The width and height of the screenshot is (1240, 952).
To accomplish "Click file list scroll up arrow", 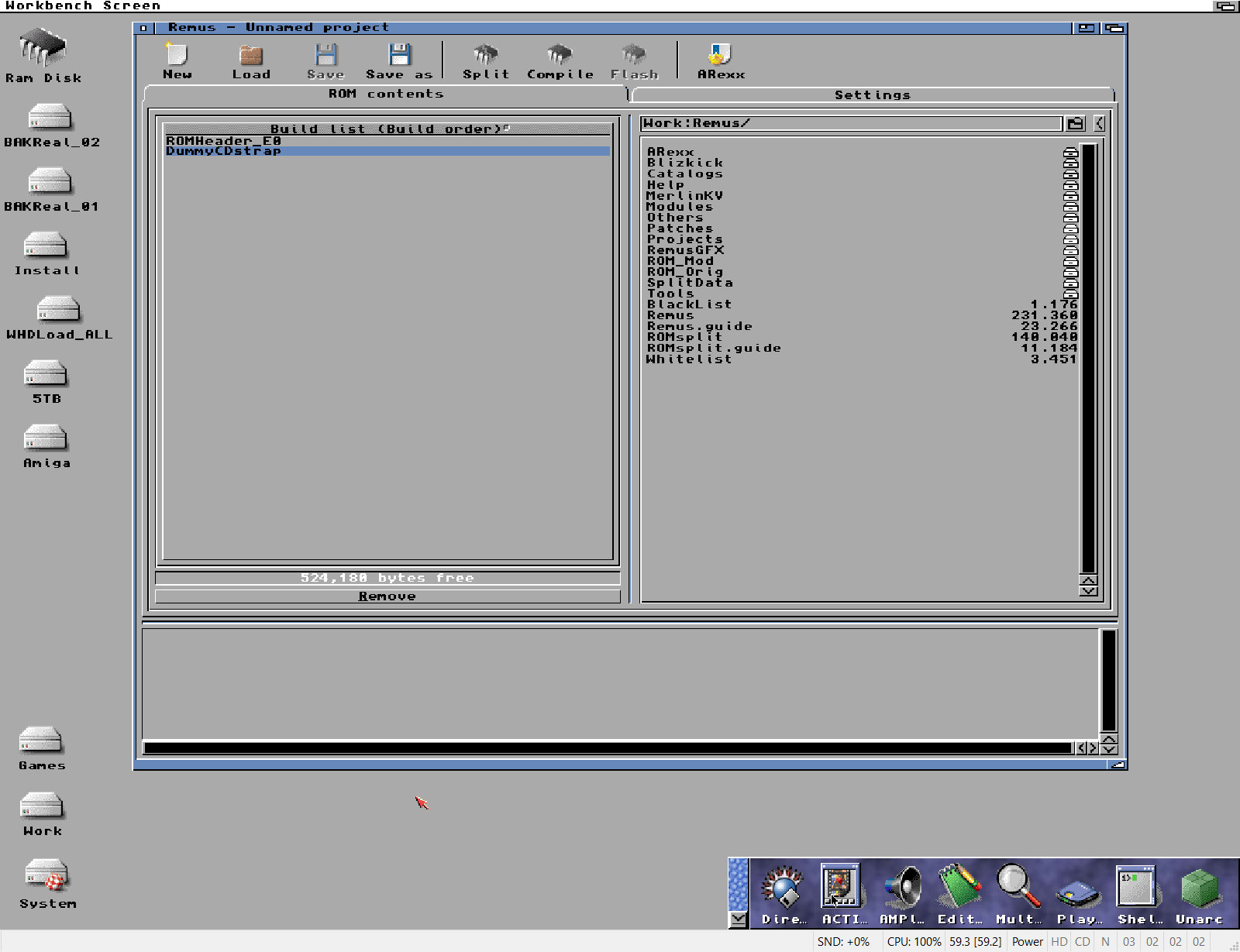I will tap(1088, 581).
